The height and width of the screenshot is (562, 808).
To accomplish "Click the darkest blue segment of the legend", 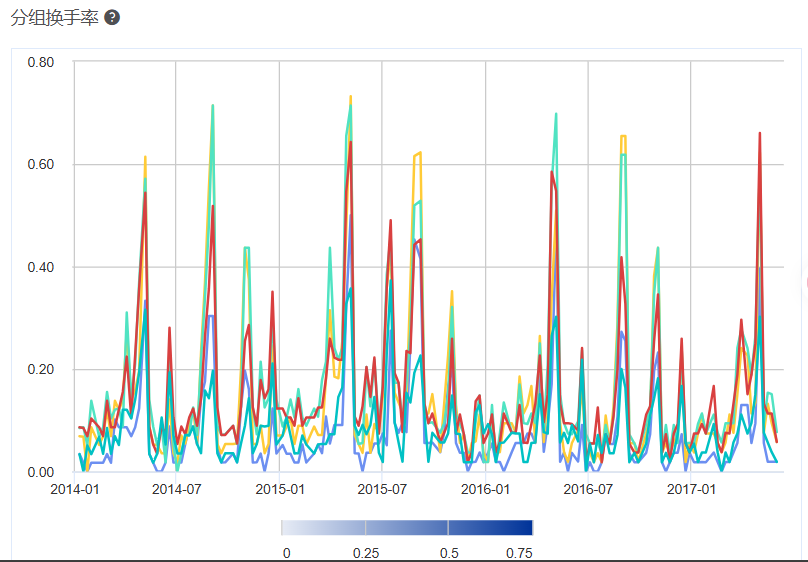I will (x=490, y=528).
